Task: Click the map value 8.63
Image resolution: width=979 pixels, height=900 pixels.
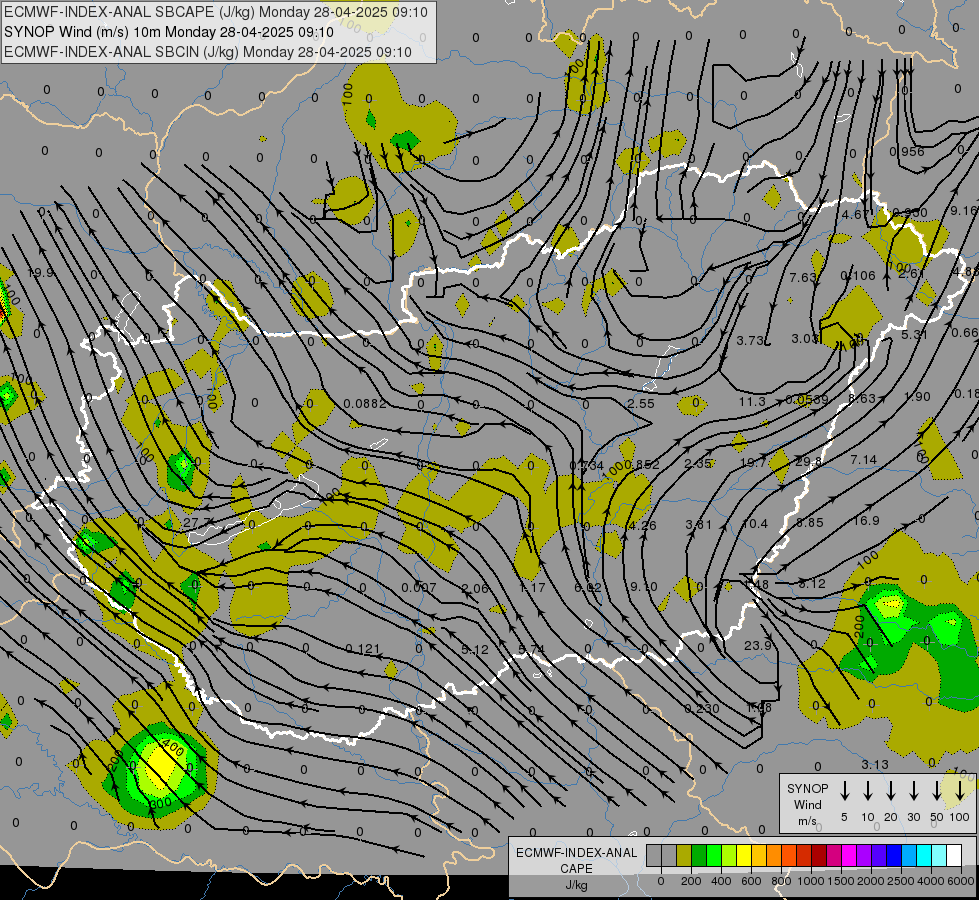Action: [x=862, y=398]
